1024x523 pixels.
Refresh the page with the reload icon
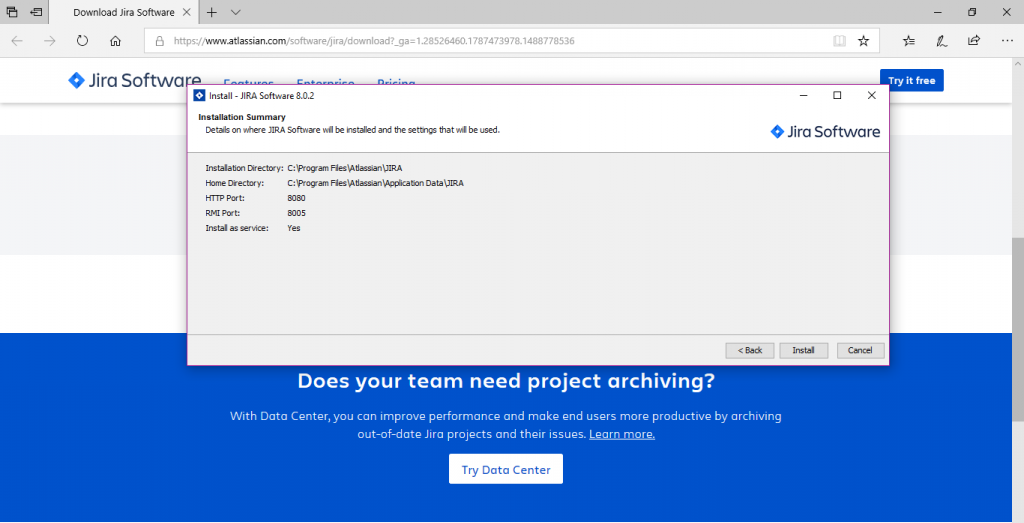(82, 40)
